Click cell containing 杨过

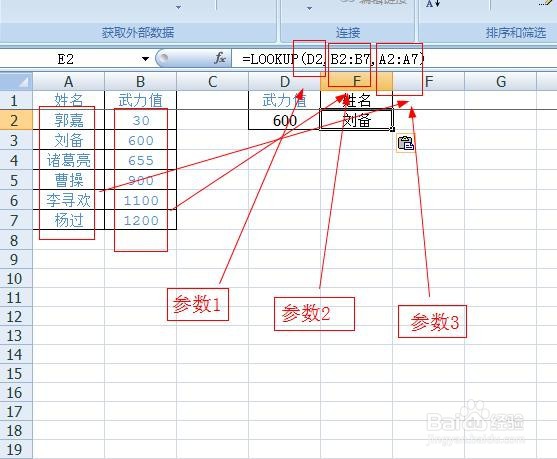coord(69,220)
